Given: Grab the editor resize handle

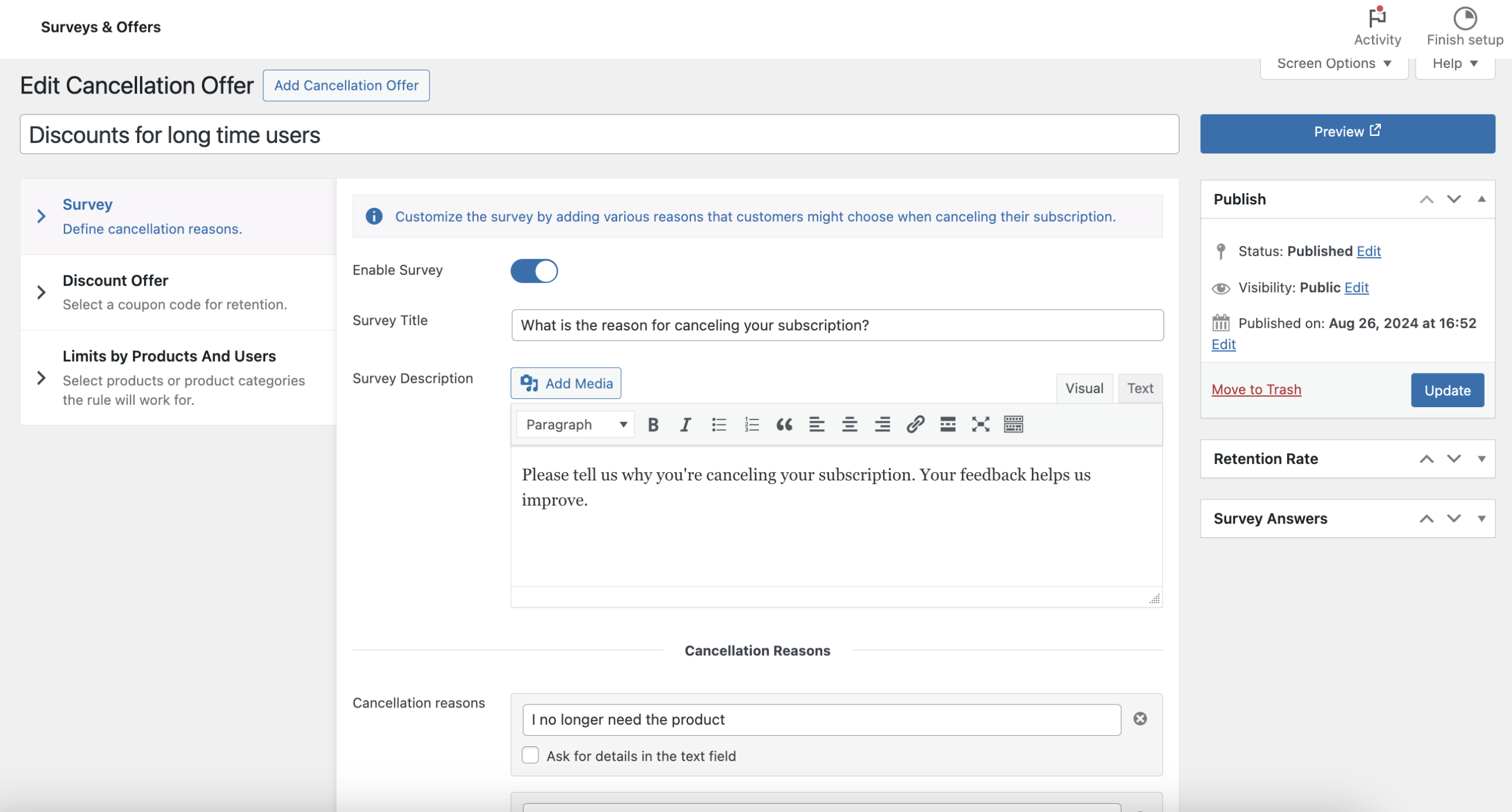Looking at the screenshot, I should pos(1155,599).
